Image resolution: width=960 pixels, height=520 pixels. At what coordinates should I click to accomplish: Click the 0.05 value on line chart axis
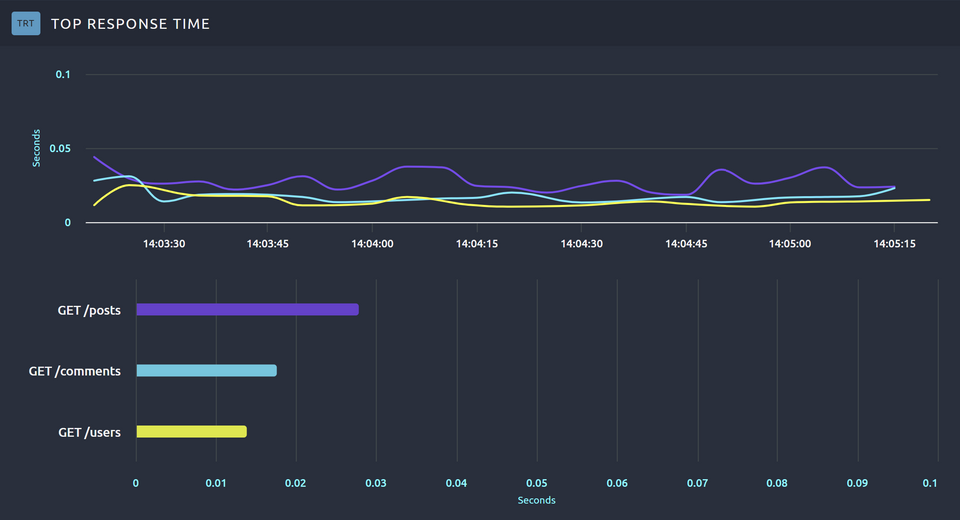point(62,149)
